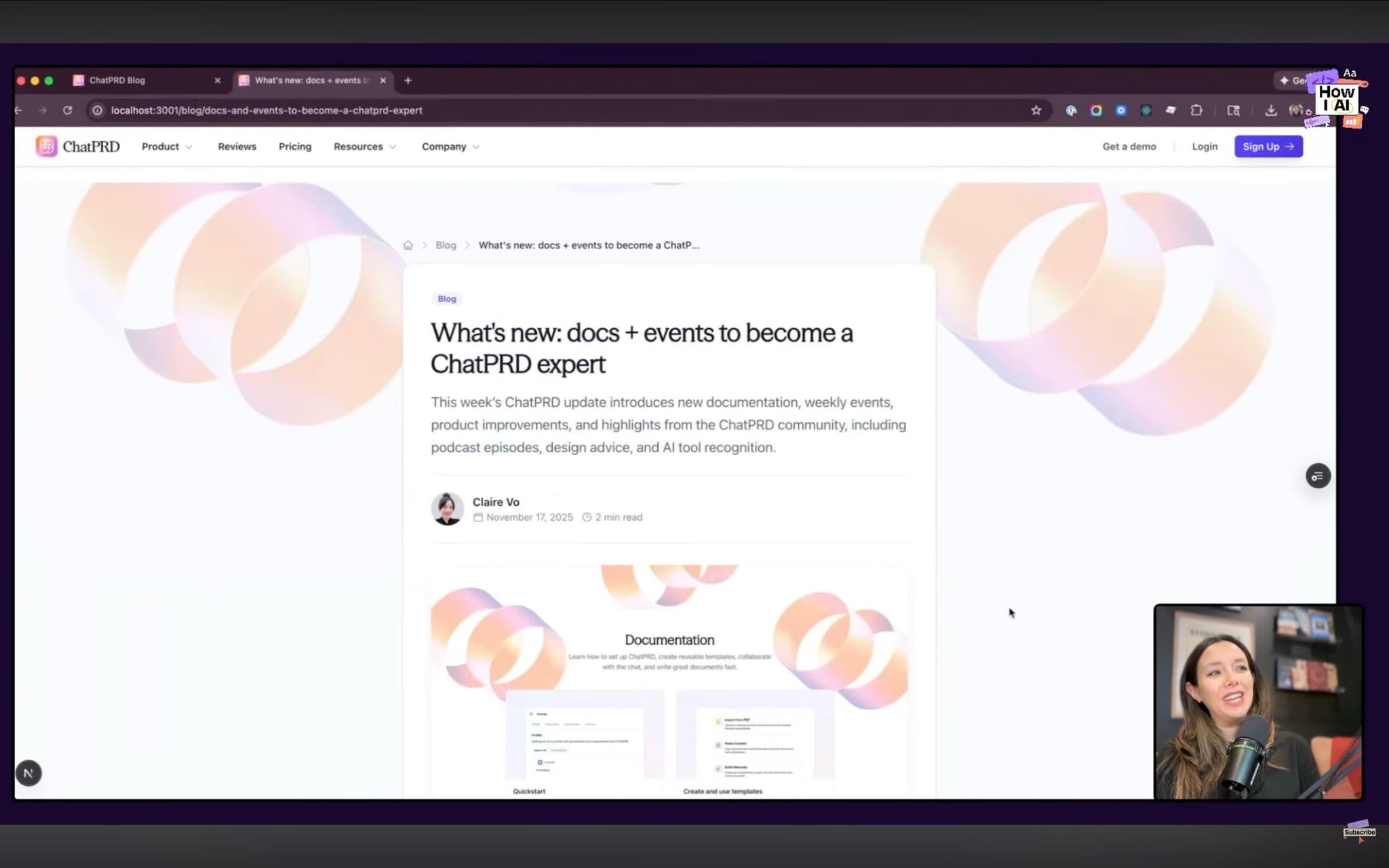
Task: Click the site information icon in address bar
Action: coord(98,111)
